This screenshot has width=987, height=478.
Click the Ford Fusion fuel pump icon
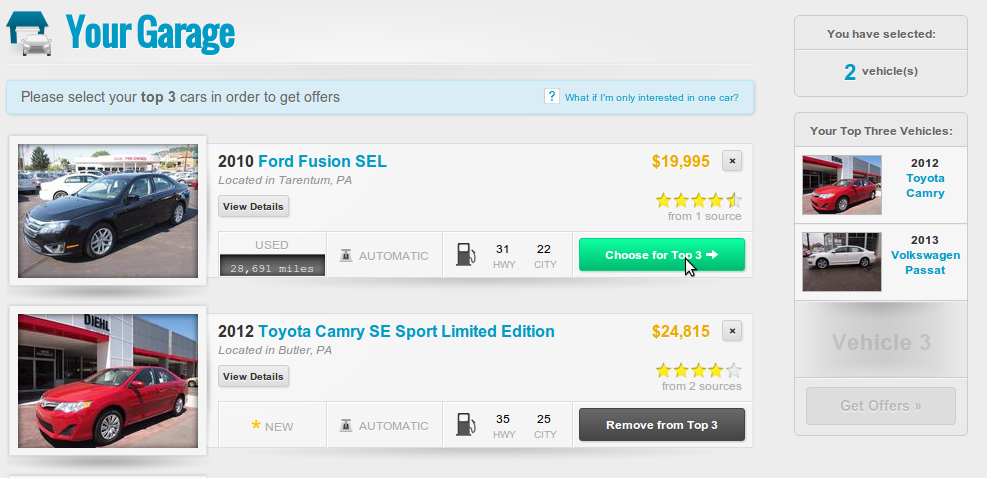(x=466, y=255)
